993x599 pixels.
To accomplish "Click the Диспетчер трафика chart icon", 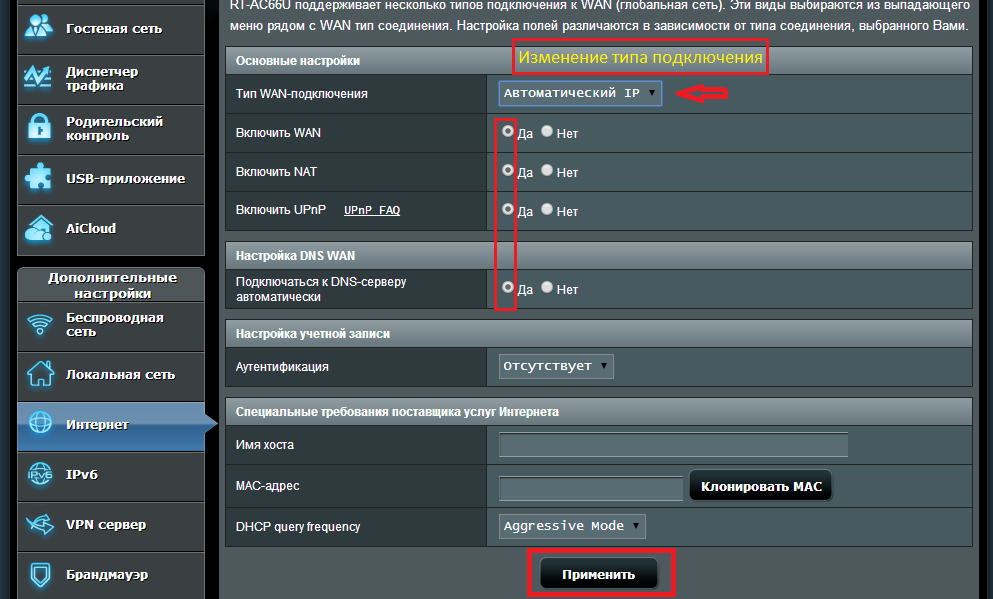I will [38, 79].
